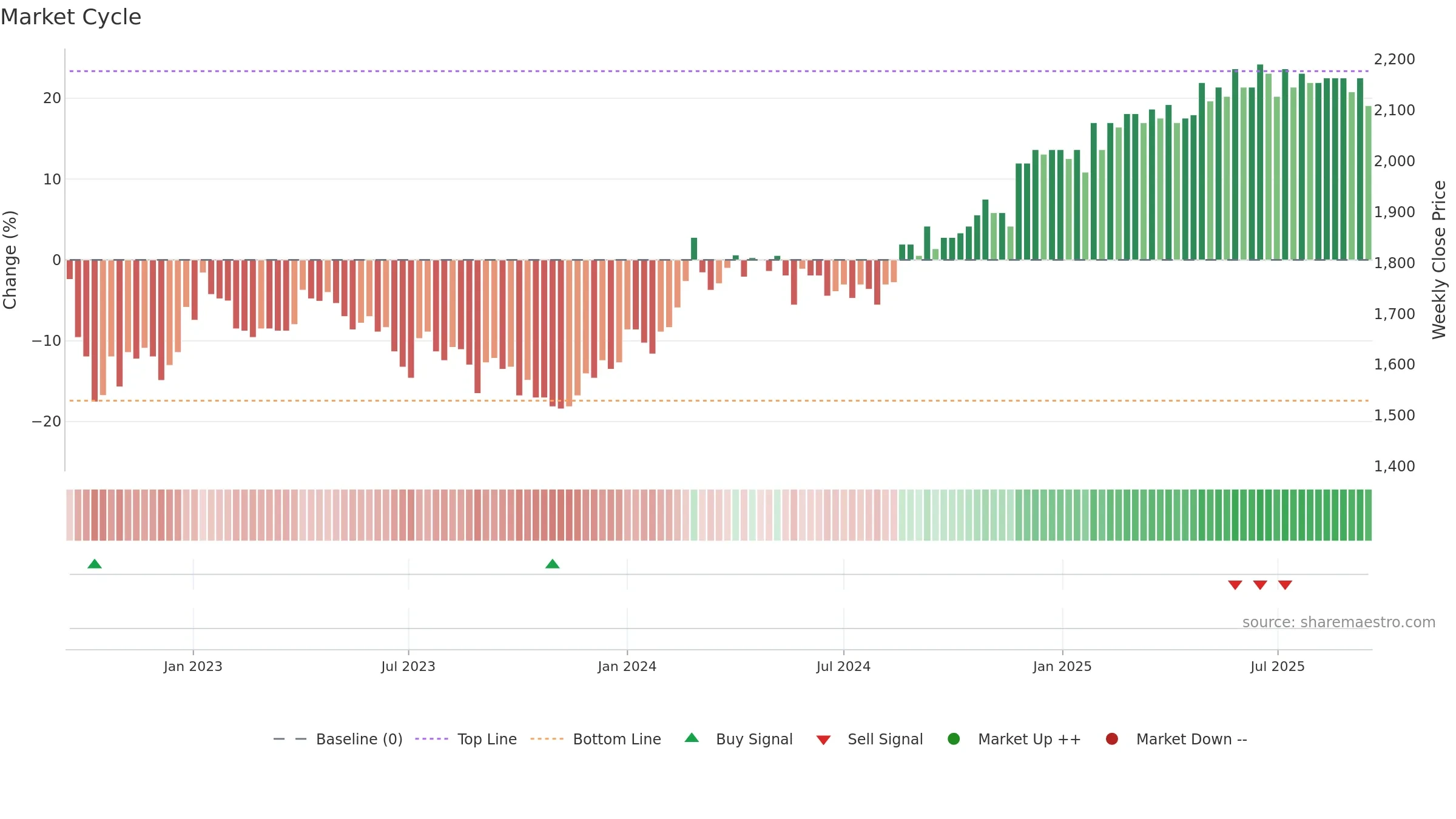Click the source: sharemaestro.com text

[x=1339, y=622]
